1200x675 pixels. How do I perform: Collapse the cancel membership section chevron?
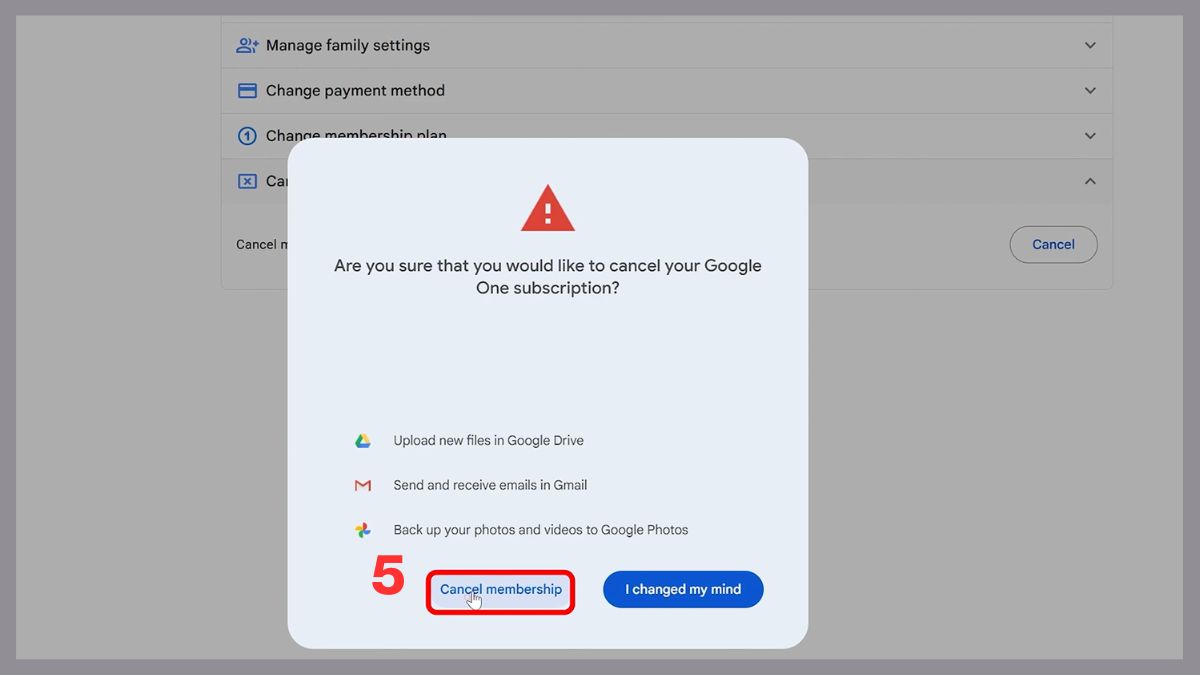1090,181
